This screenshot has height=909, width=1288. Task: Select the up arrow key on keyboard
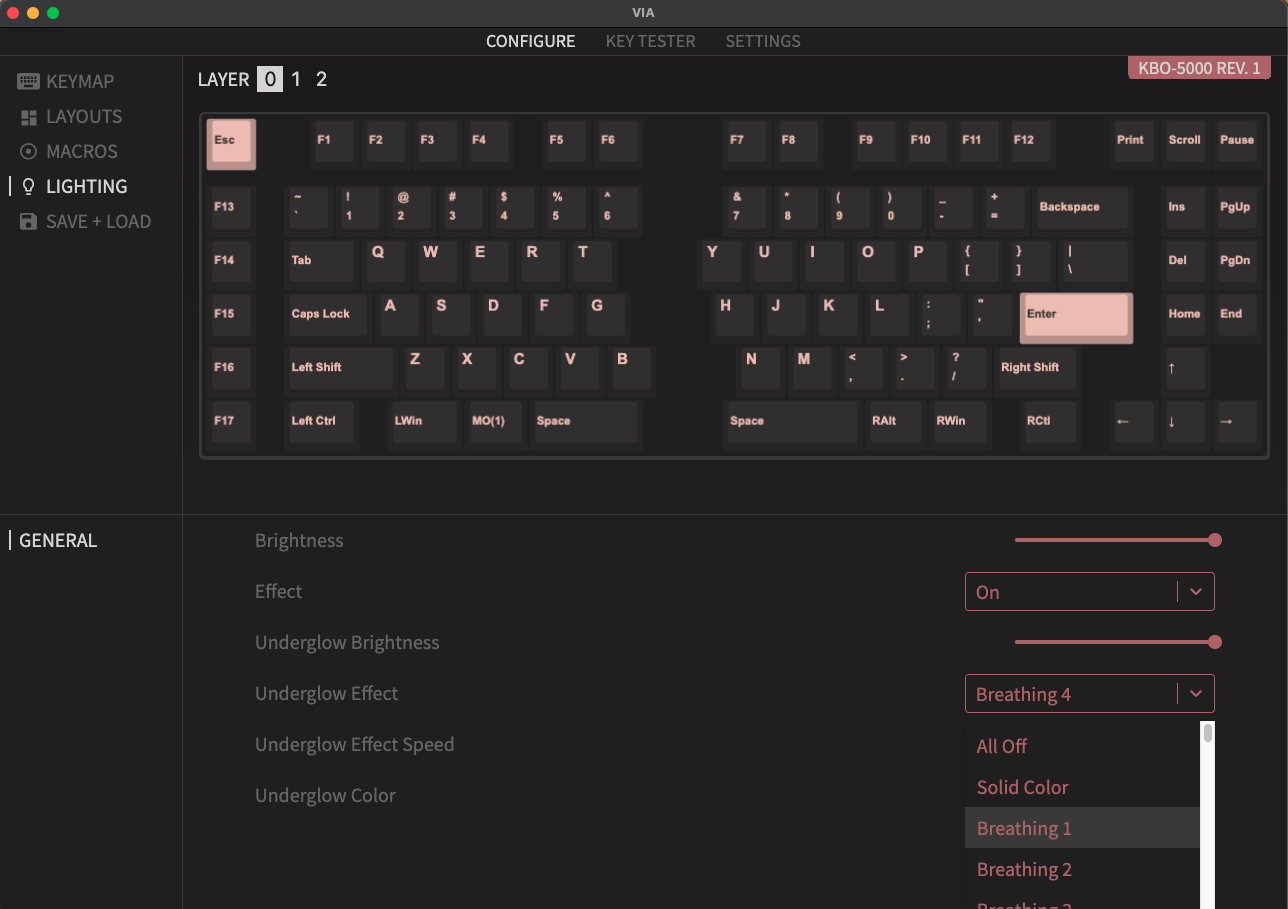tap(1184, 369)
